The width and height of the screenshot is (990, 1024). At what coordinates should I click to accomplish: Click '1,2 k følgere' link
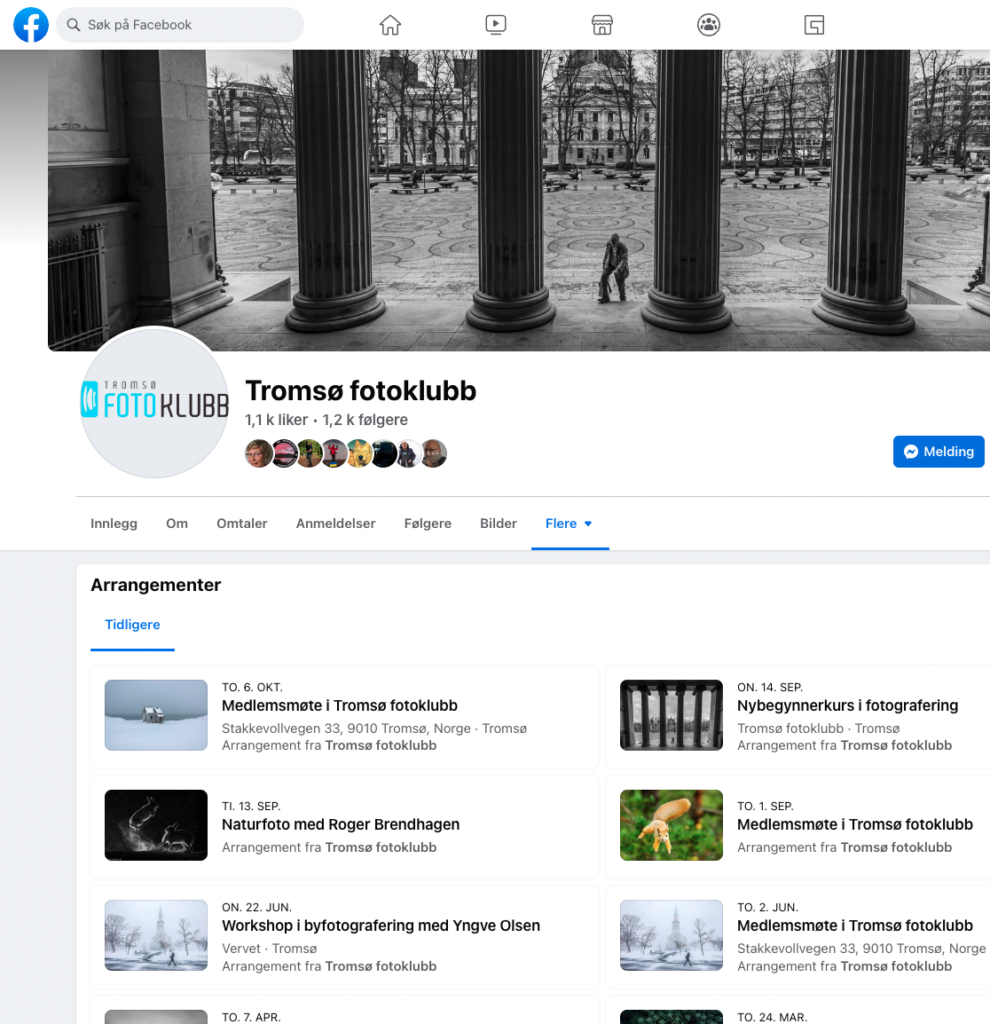pos(365,419)
